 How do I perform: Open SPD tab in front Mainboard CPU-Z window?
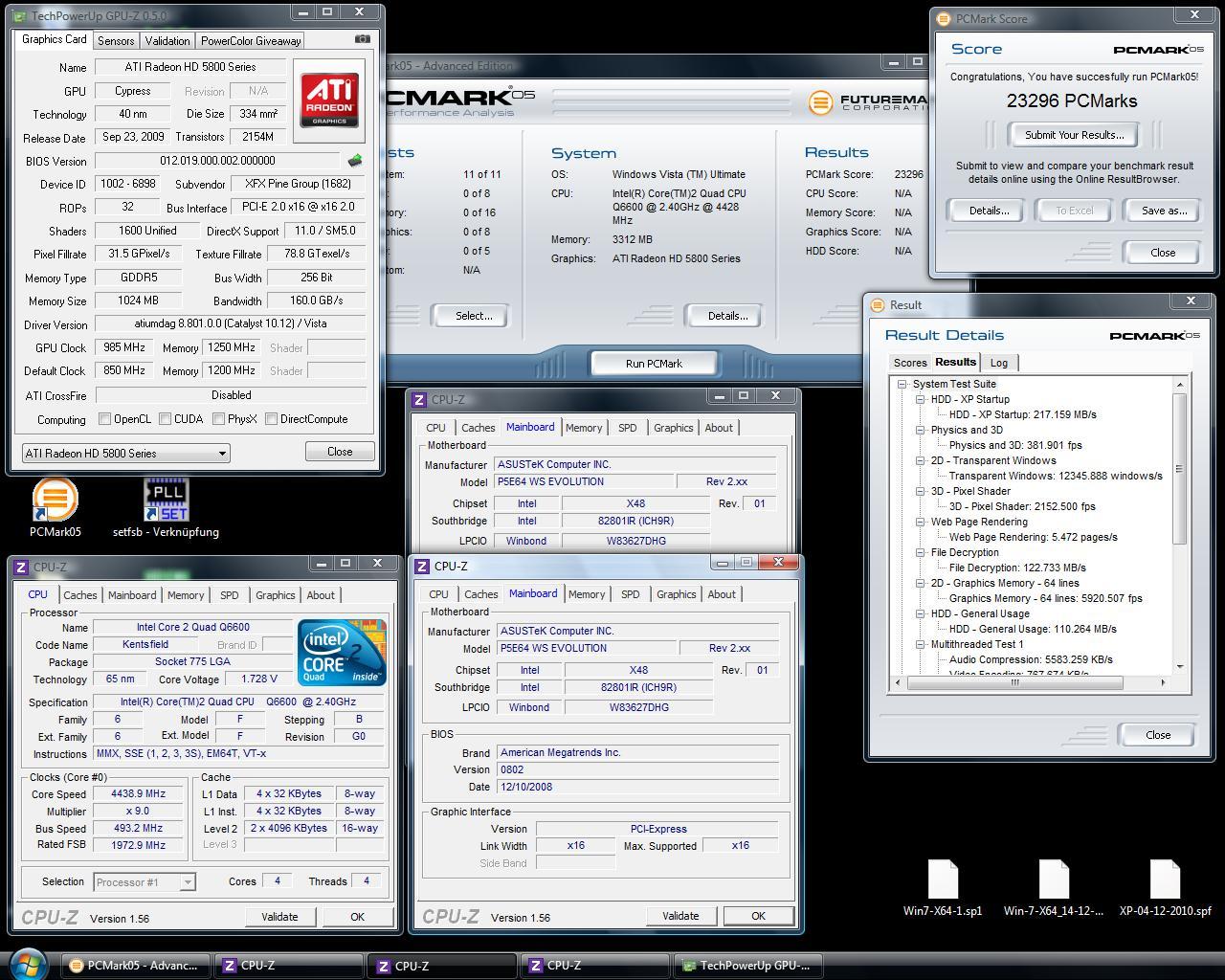630,594
